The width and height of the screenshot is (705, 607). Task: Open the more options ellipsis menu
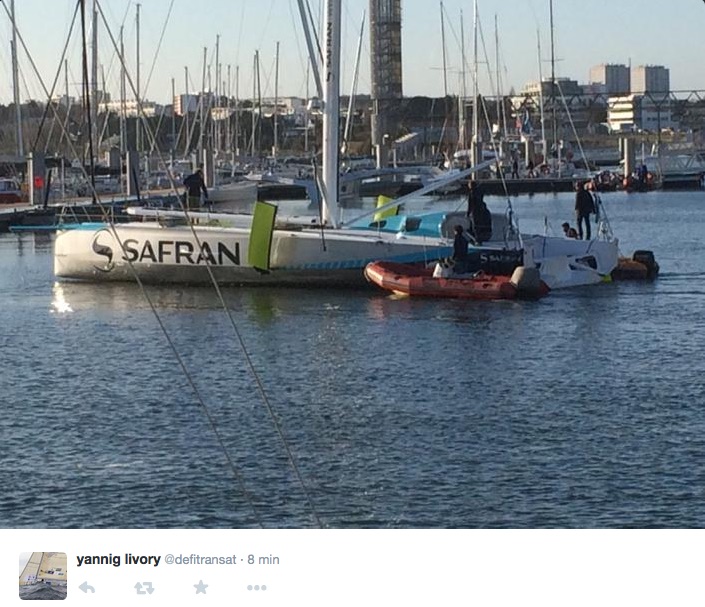pyautogui.click(x=257, y=588)
